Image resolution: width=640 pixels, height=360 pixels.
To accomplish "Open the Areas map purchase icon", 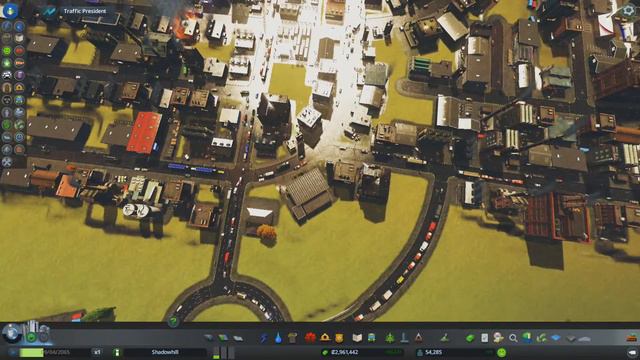I will [x=527, y=338].
